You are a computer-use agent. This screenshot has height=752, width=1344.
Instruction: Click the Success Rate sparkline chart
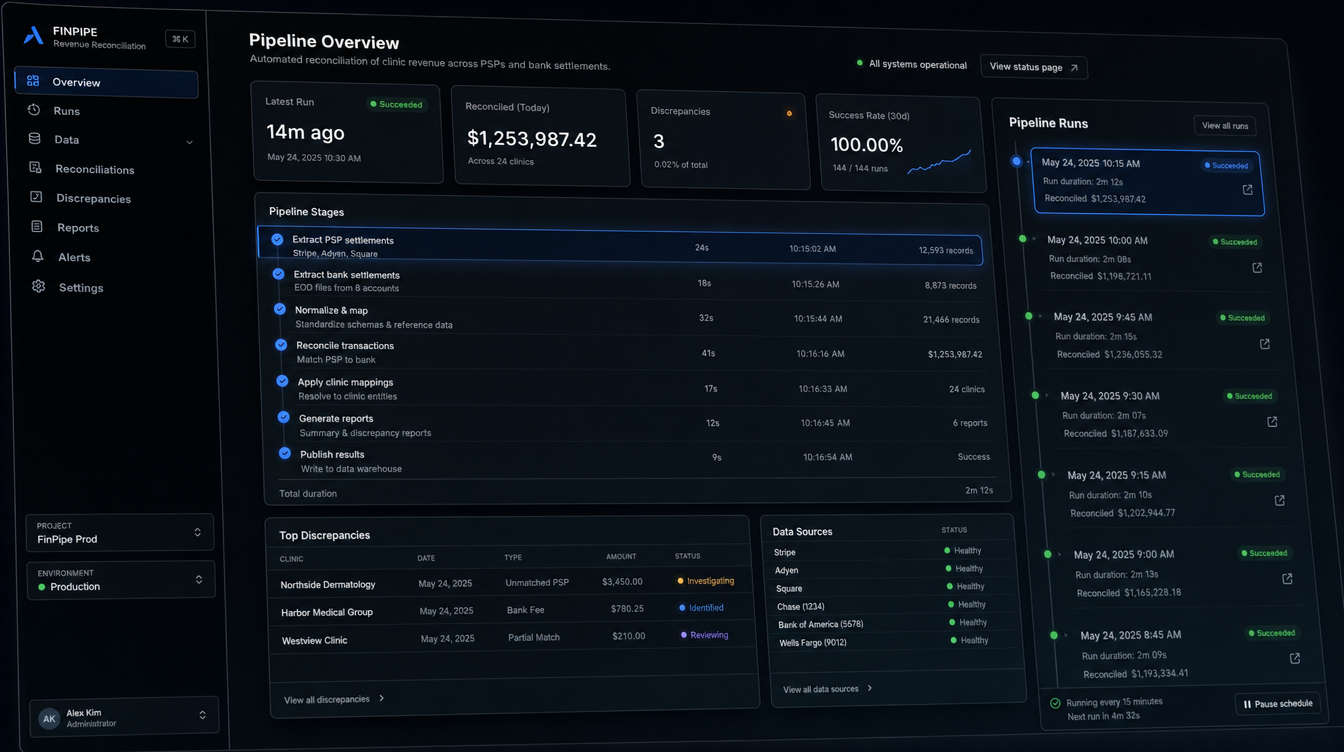[939, 161]
